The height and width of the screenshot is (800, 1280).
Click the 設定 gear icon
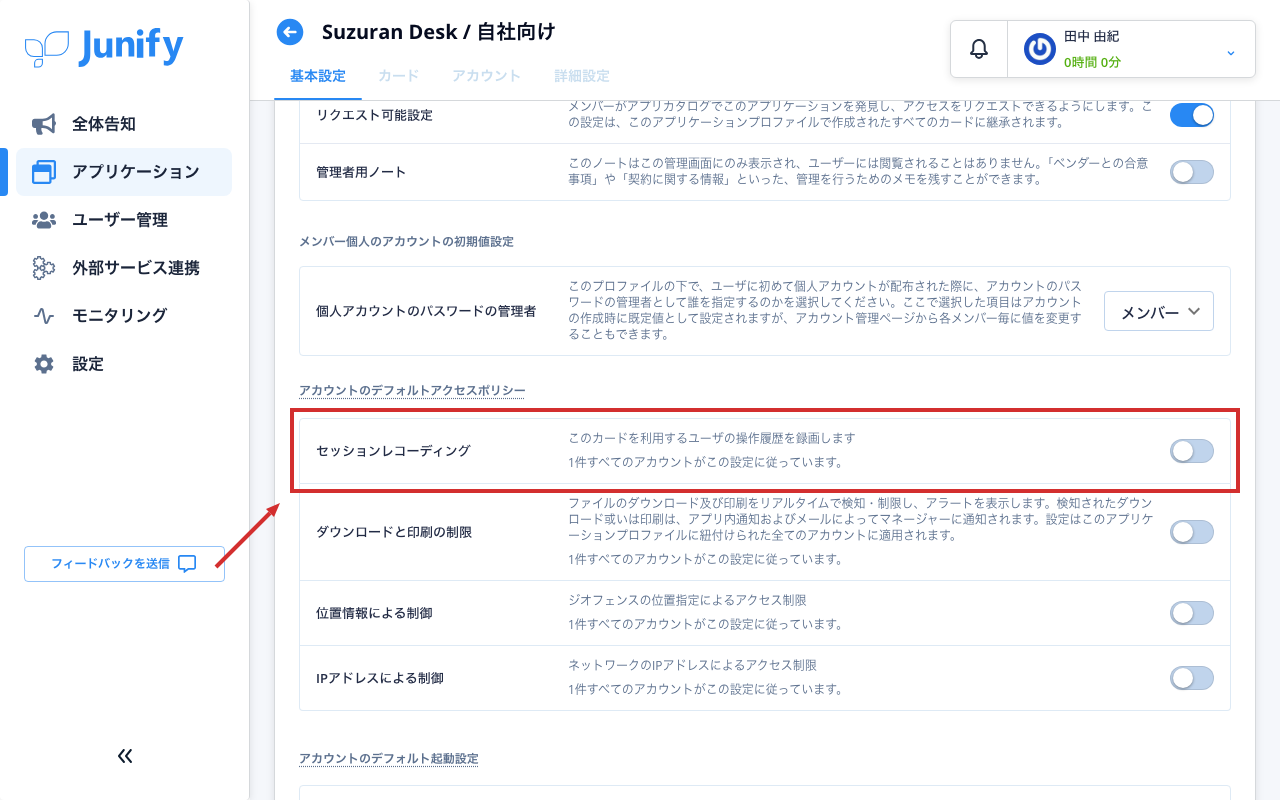coord(44,364)
